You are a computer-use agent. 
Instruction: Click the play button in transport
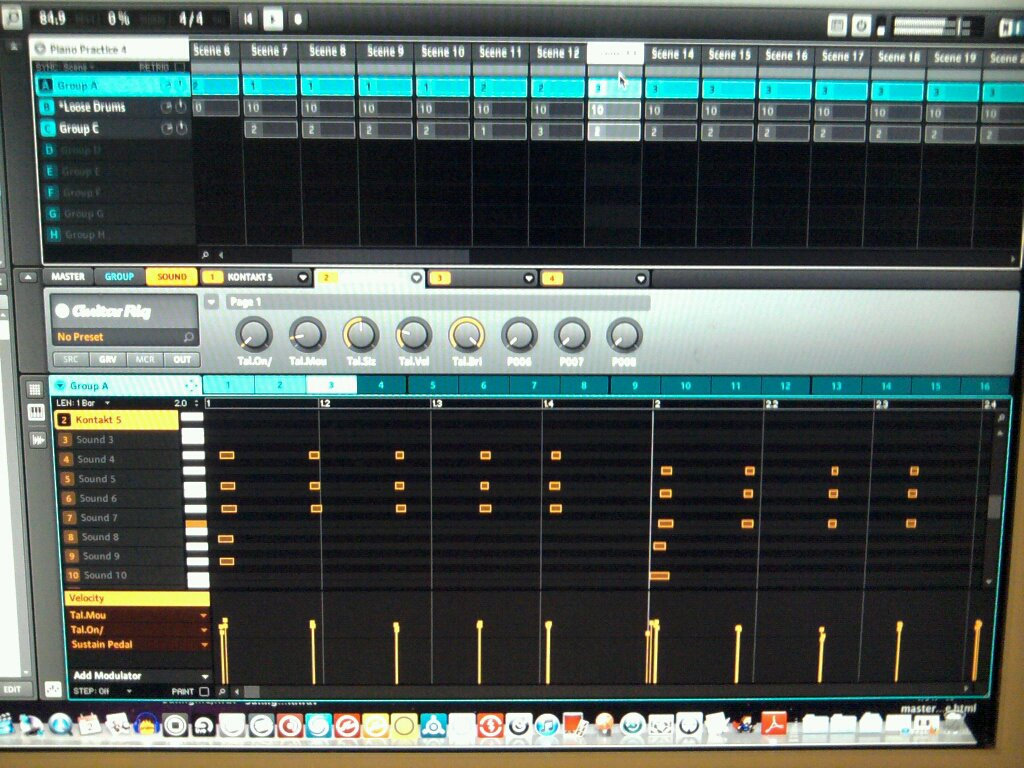[271, 19]
